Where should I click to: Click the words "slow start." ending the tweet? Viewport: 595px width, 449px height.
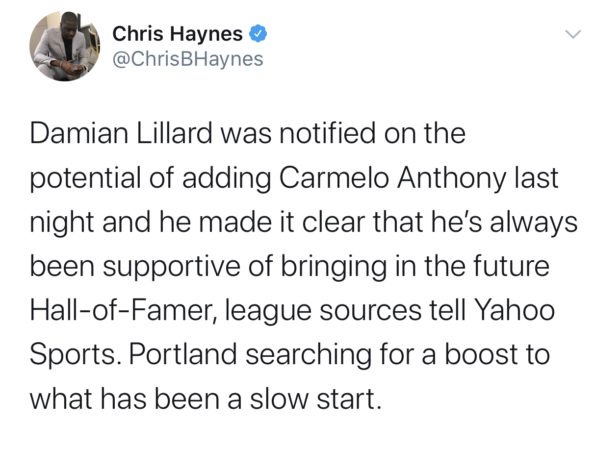316,399
